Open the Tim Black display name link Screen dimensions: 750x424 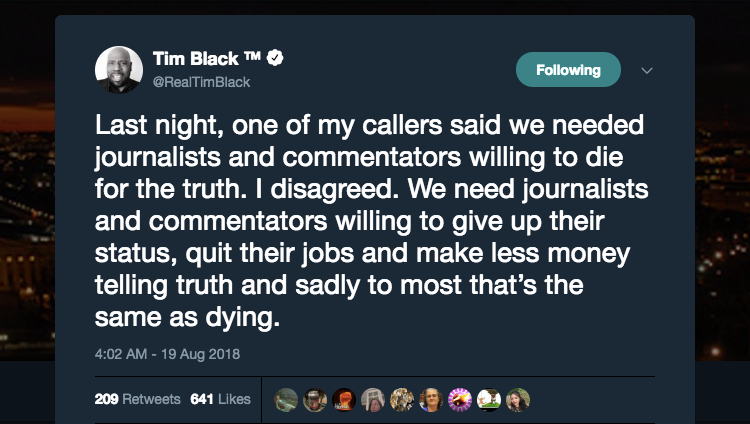[x=194, y=59]
